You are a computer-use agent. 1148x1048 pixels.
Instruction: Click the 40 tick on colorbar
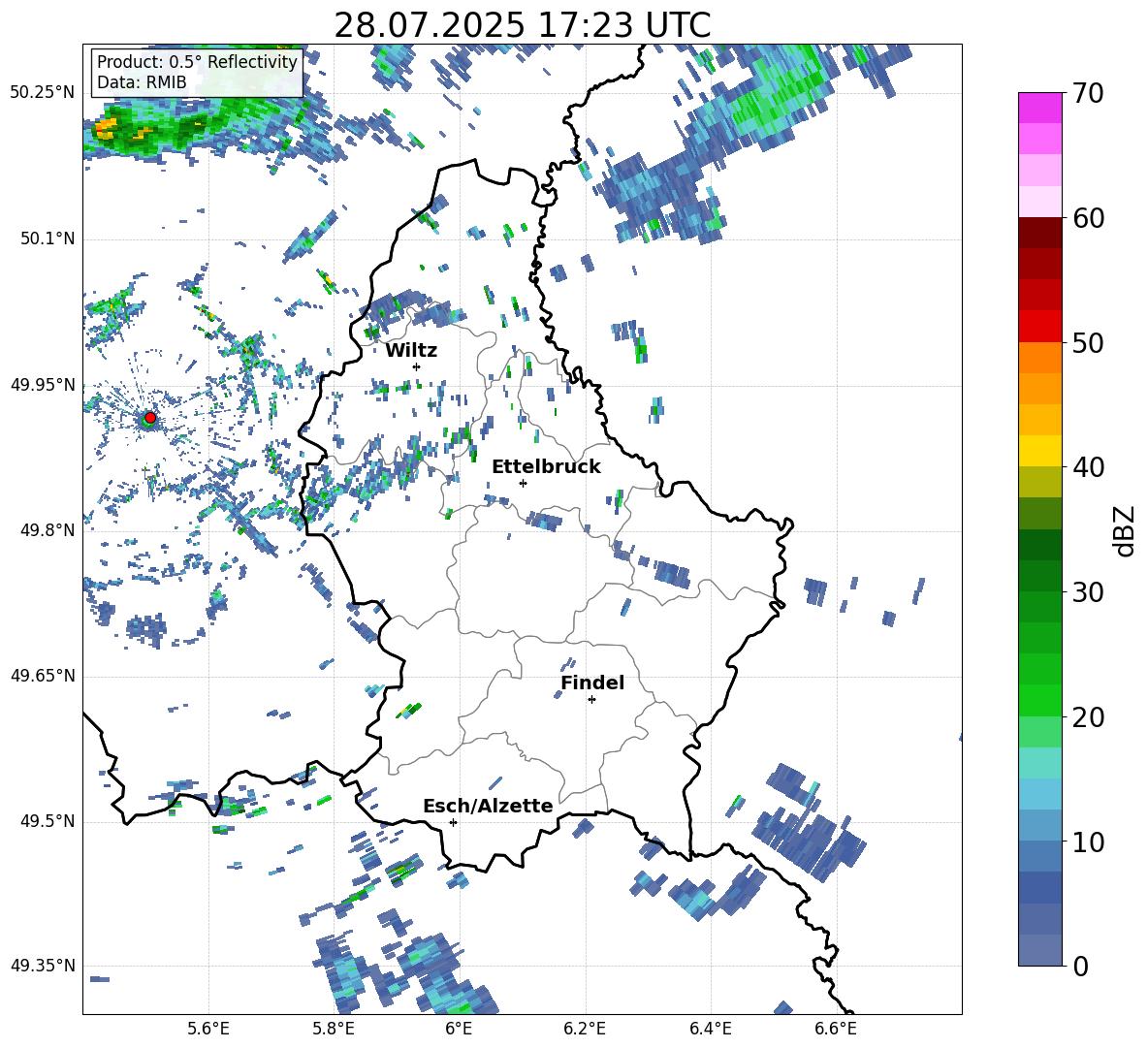click(x=1088, y=467)
